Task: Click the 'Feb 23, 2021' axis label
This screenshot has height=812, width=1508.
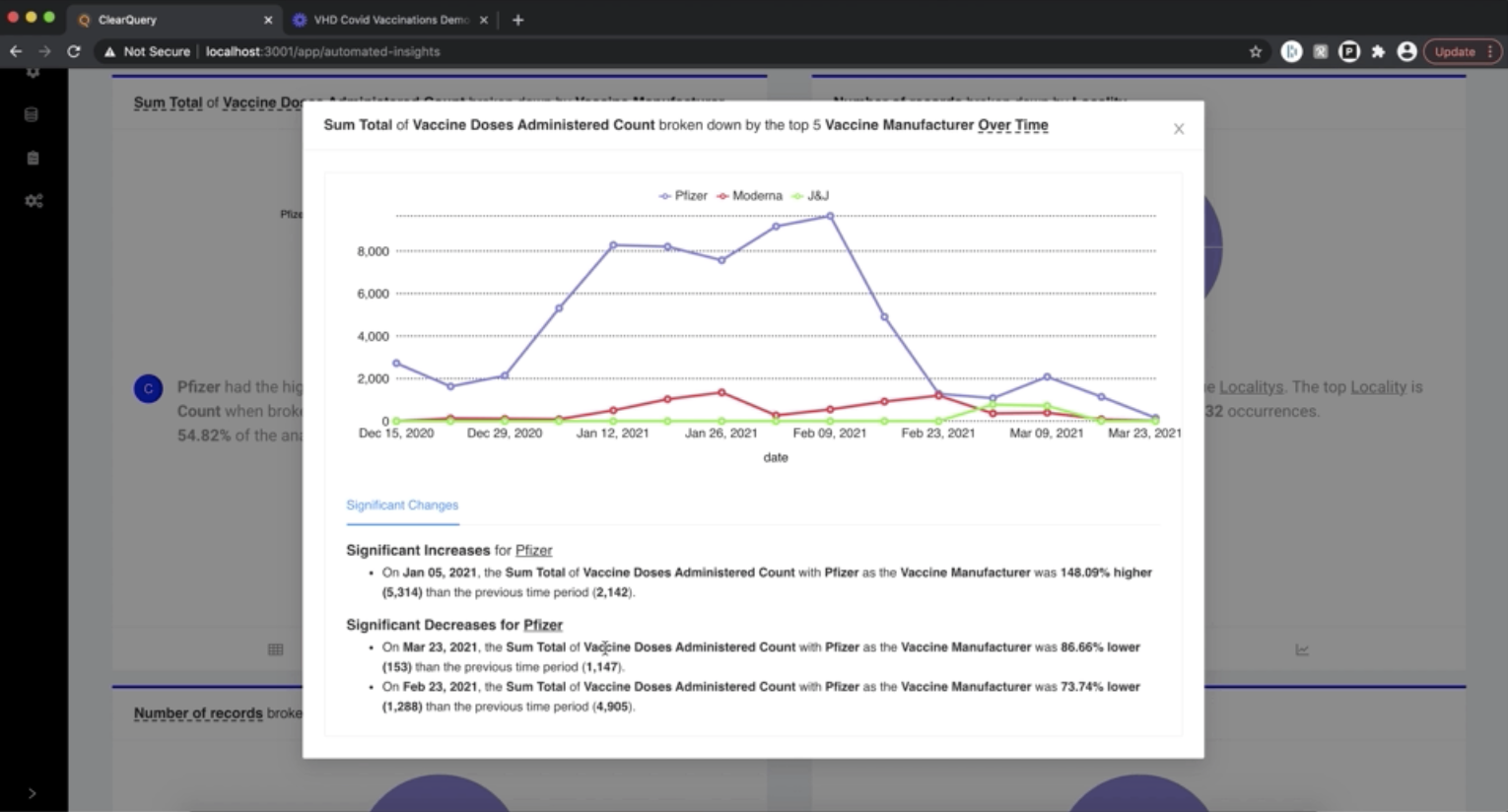Action: 938,434
